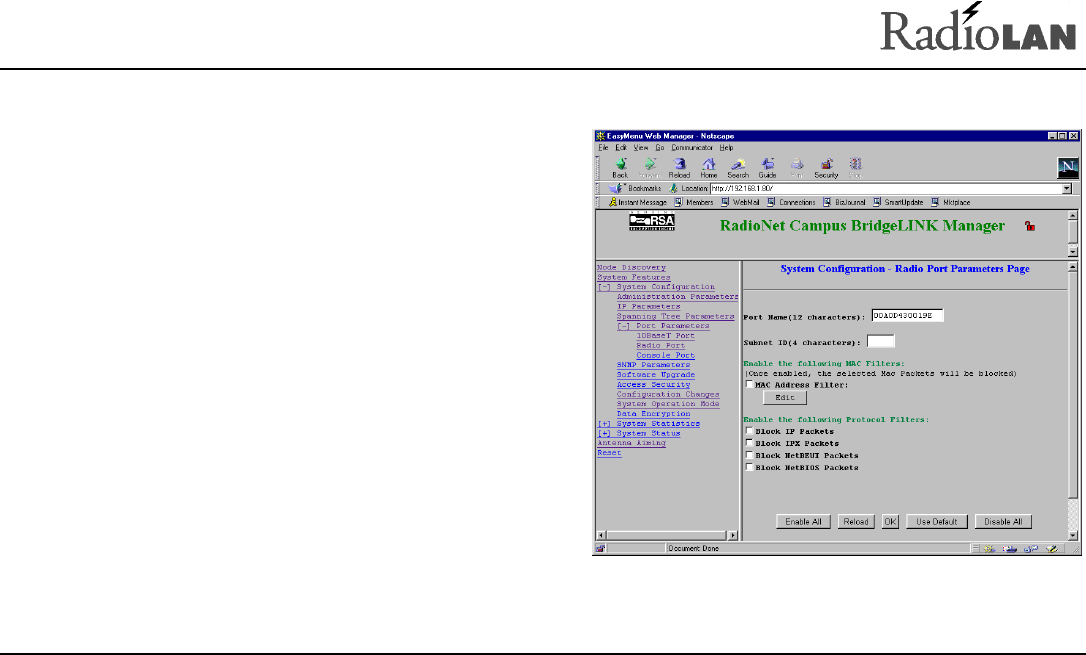Click the Reload toolbar icon

point(679,166)
